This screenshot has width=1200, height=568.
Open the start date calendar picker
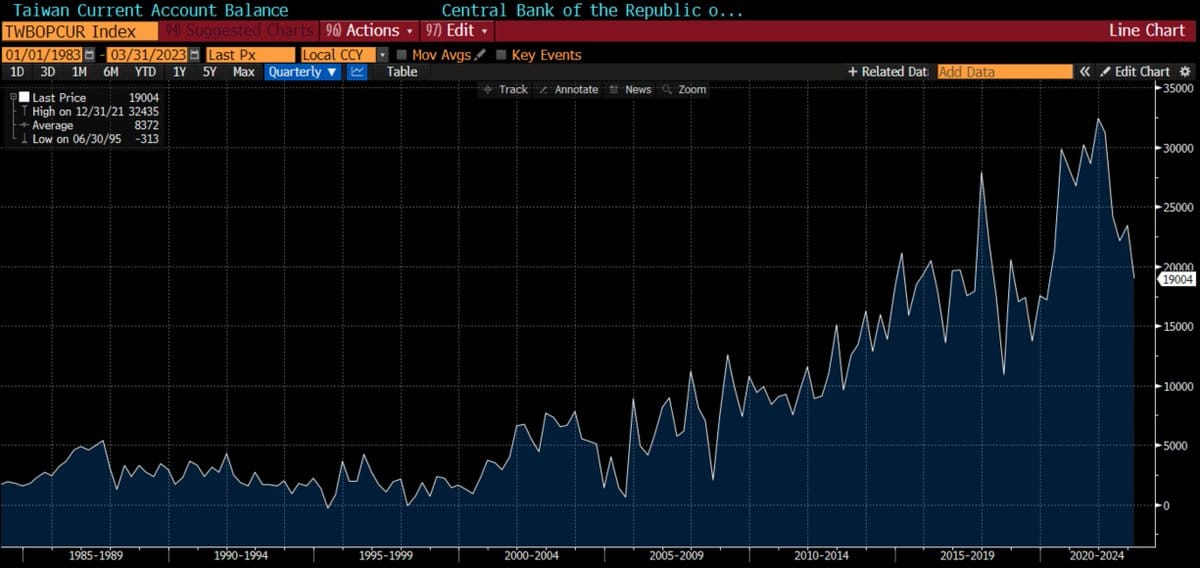(x=91, y=55)
